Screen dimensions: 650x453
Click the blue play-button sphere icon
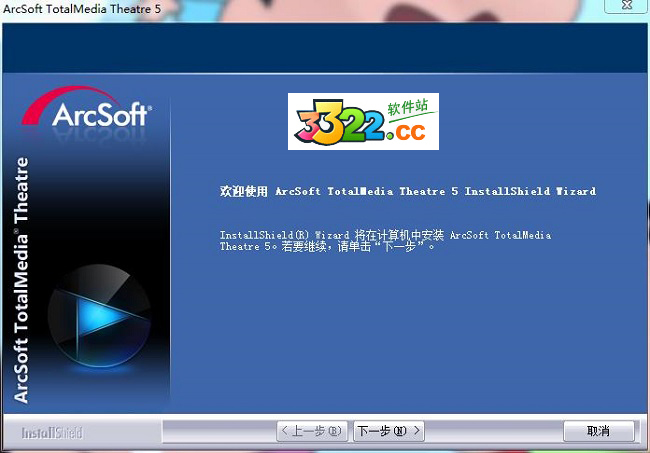click(99, 316)
